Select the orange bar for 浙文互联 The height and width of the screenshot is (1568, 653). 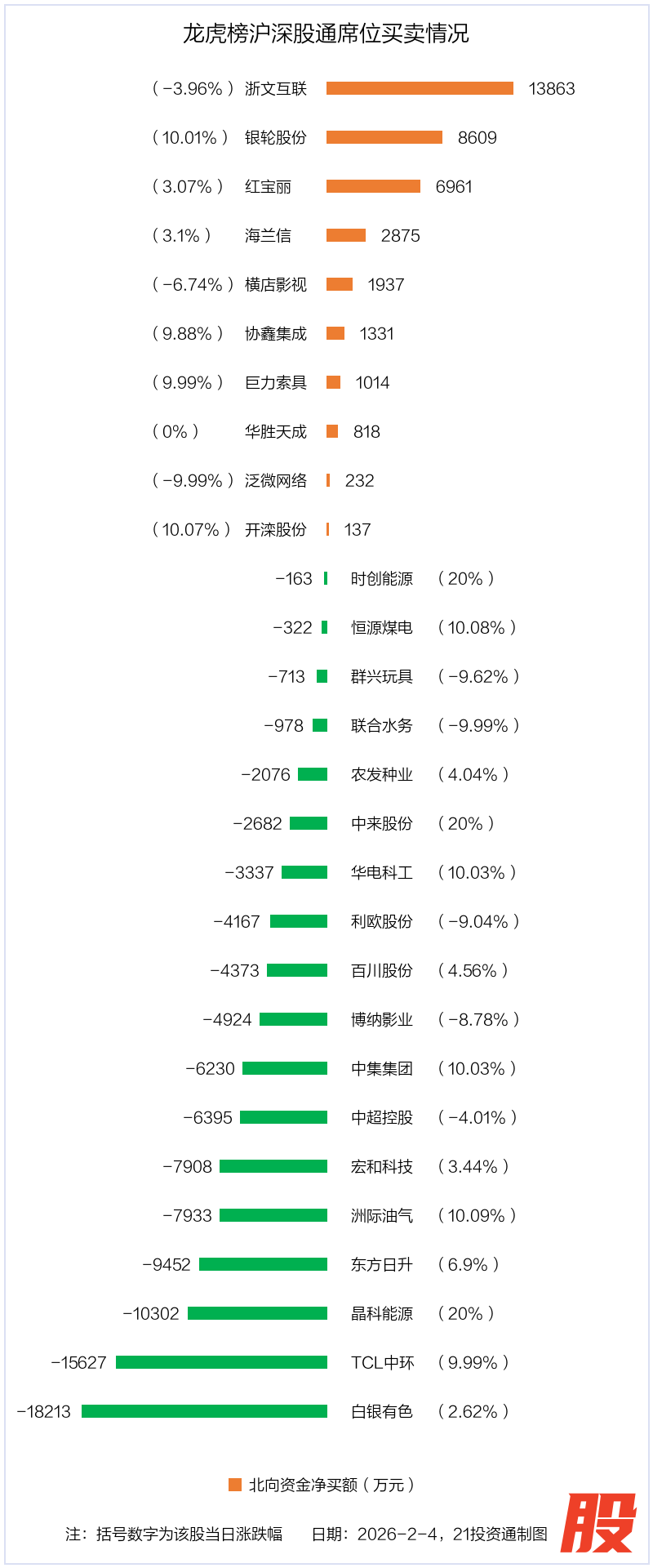(x=420, y=88)
